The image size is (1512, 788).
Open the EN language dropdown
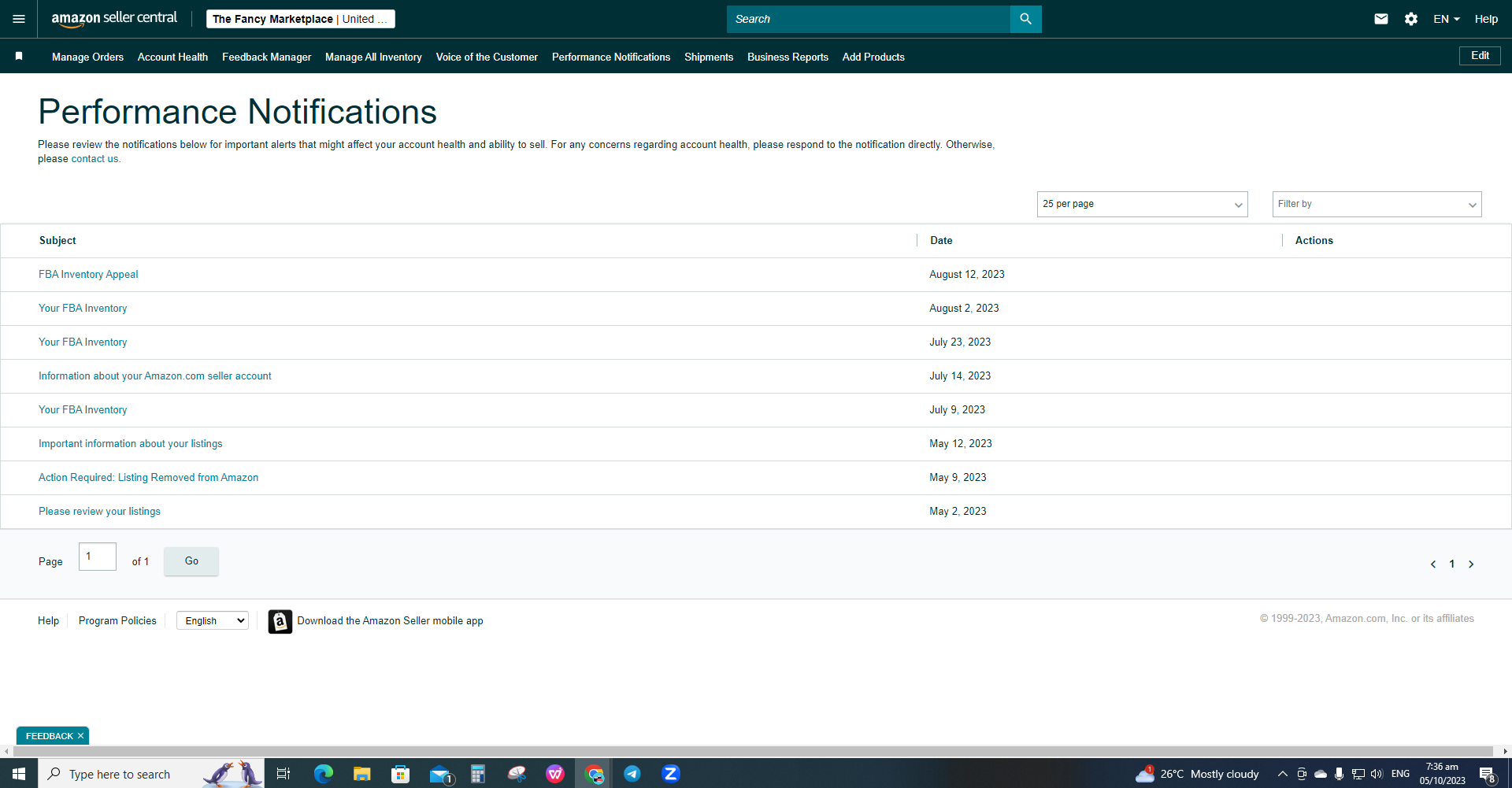click(x=1447, y=19)
